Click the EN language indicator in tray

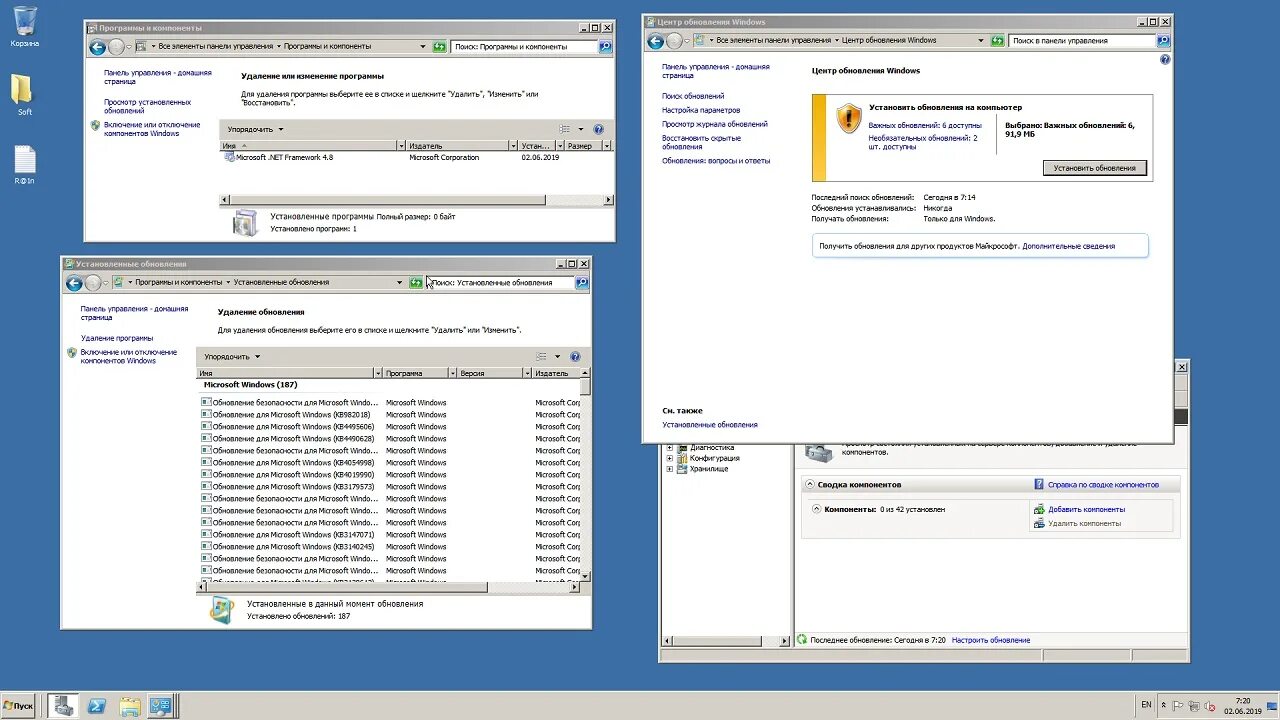(1146, 705)
